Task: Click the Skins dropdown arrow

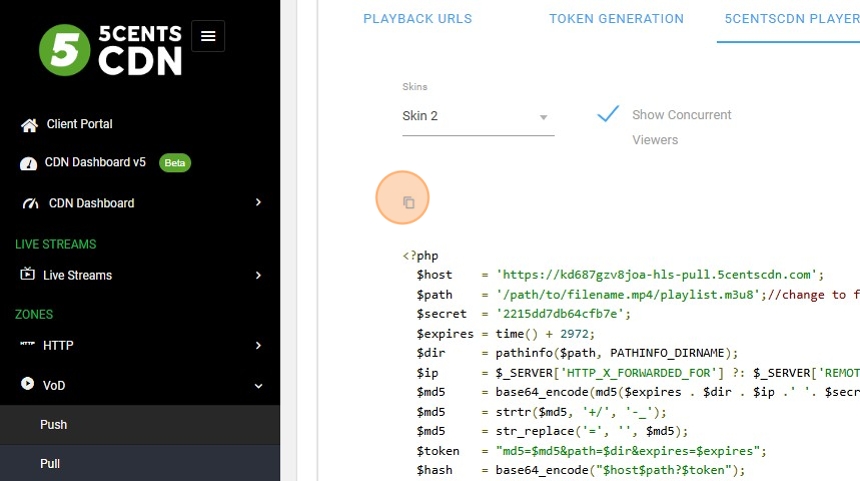Action: (x=543, y=117)
